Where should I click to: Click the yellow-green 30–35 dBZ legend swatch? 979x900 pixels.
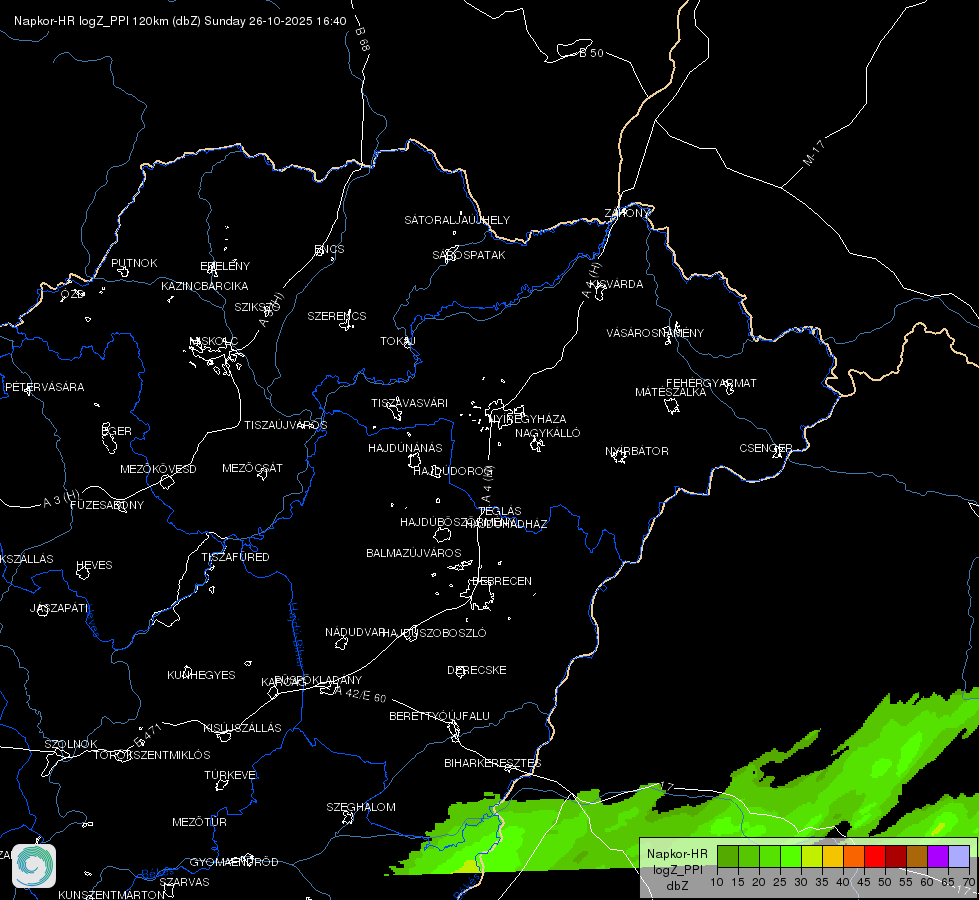[x=812, y=856]
